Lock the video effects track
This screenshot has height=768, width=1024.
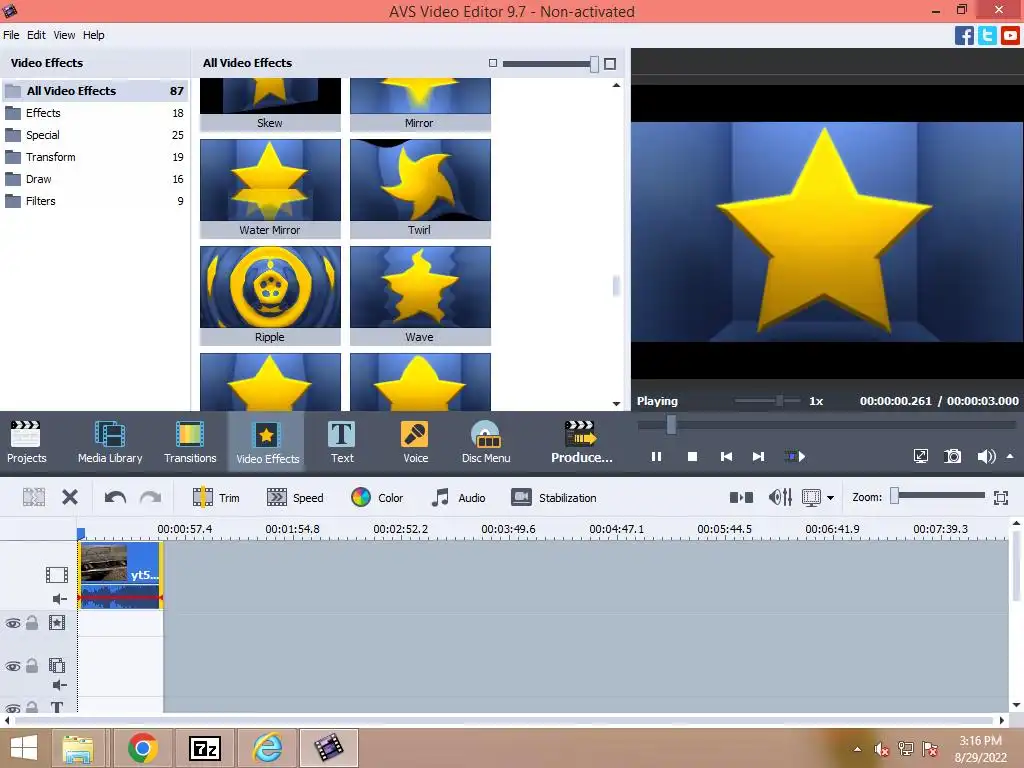tap(32, 623)
